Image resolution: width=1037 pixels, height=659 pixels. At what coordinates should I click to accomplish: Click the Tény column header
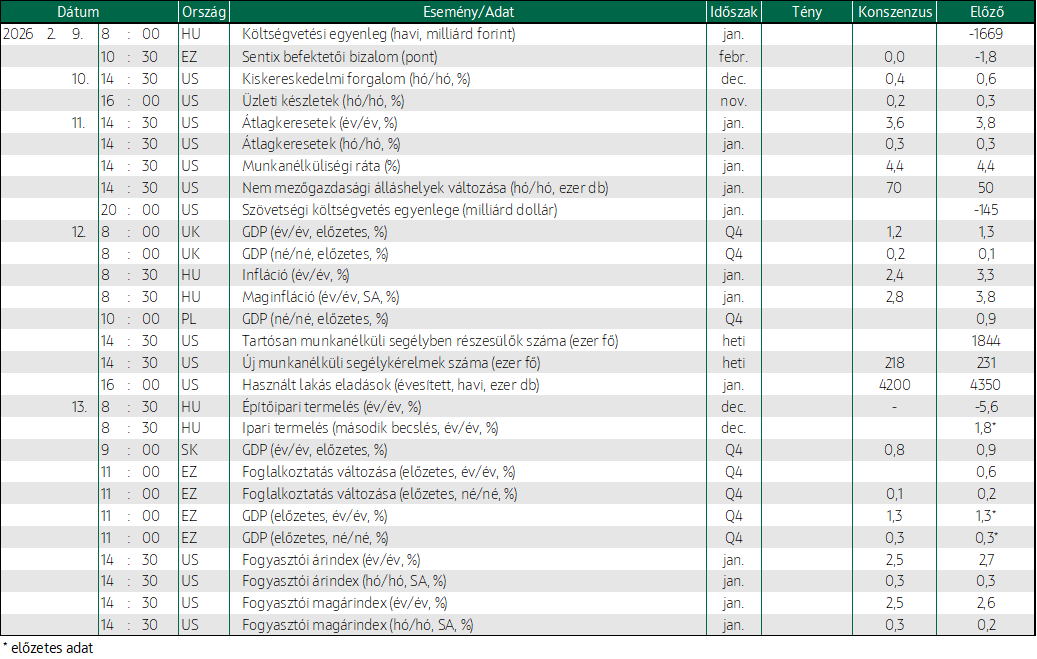point(807,12)
